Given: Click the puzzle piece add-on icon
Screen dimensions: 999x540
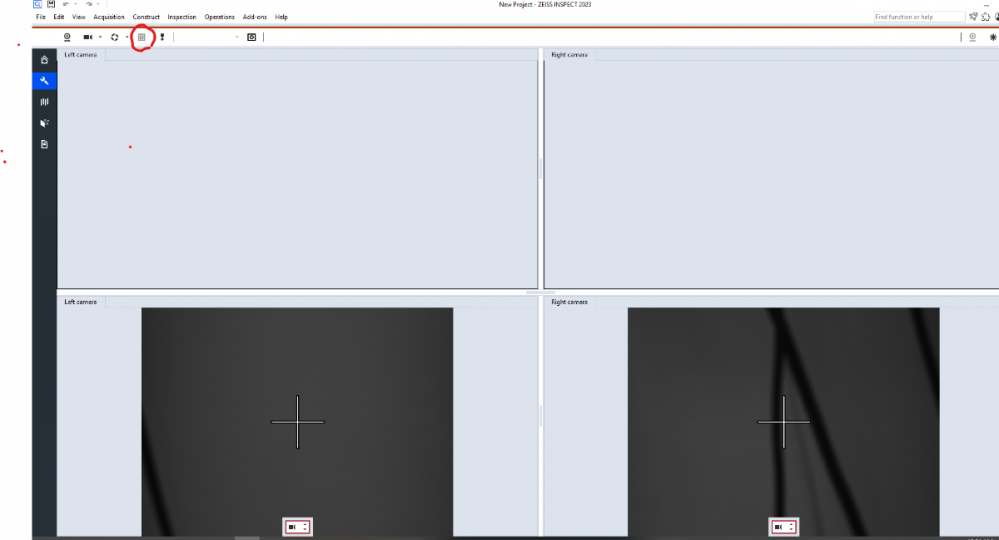Looking at the screenshot, I should pyautogui.click(x=986, y=17).
